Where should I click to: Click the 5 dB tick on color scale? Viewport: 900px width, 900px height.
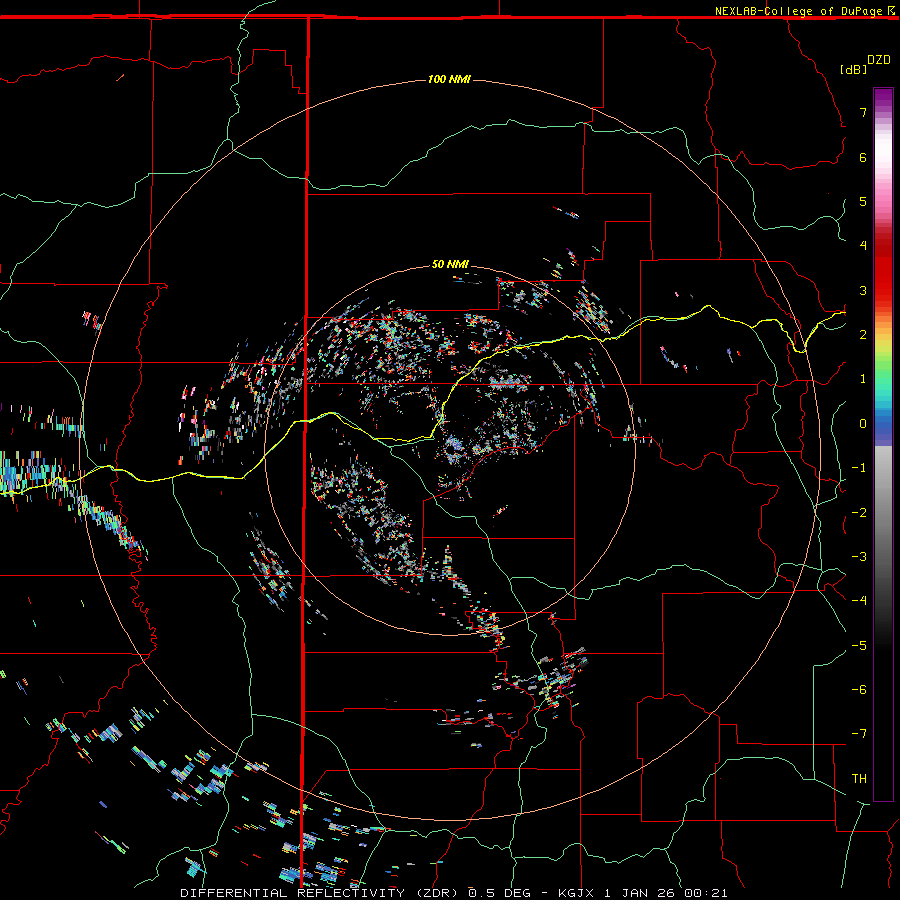coord(863,201)
